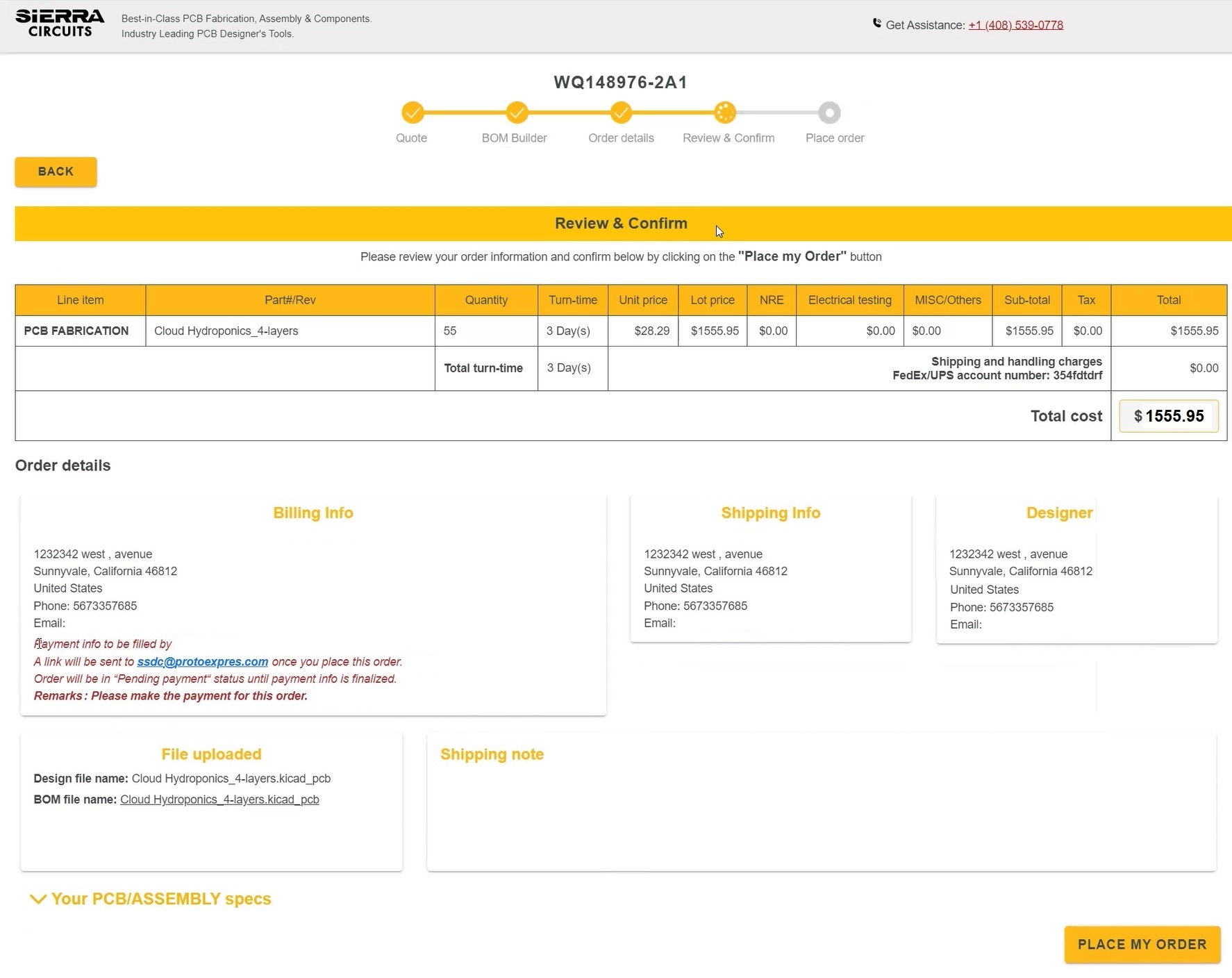Call the assistance phone number link

click(x=1015, y=25)
